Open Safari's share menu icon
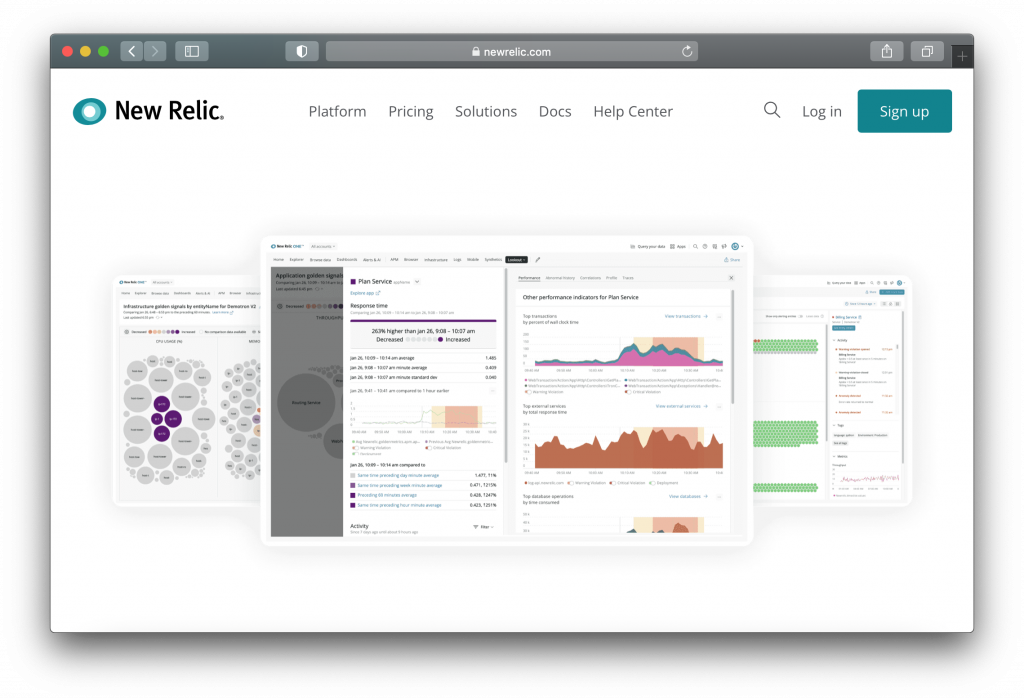The image size is (1024, 699). [887, 52]
